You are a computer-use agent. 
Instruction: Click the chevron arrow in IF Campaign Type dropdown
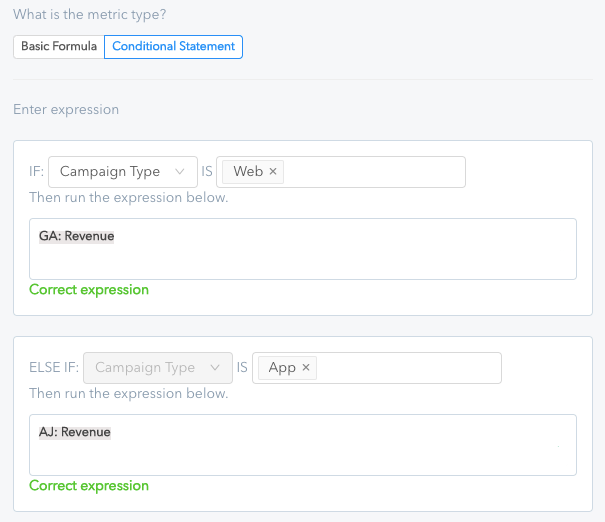coord(179,172)
